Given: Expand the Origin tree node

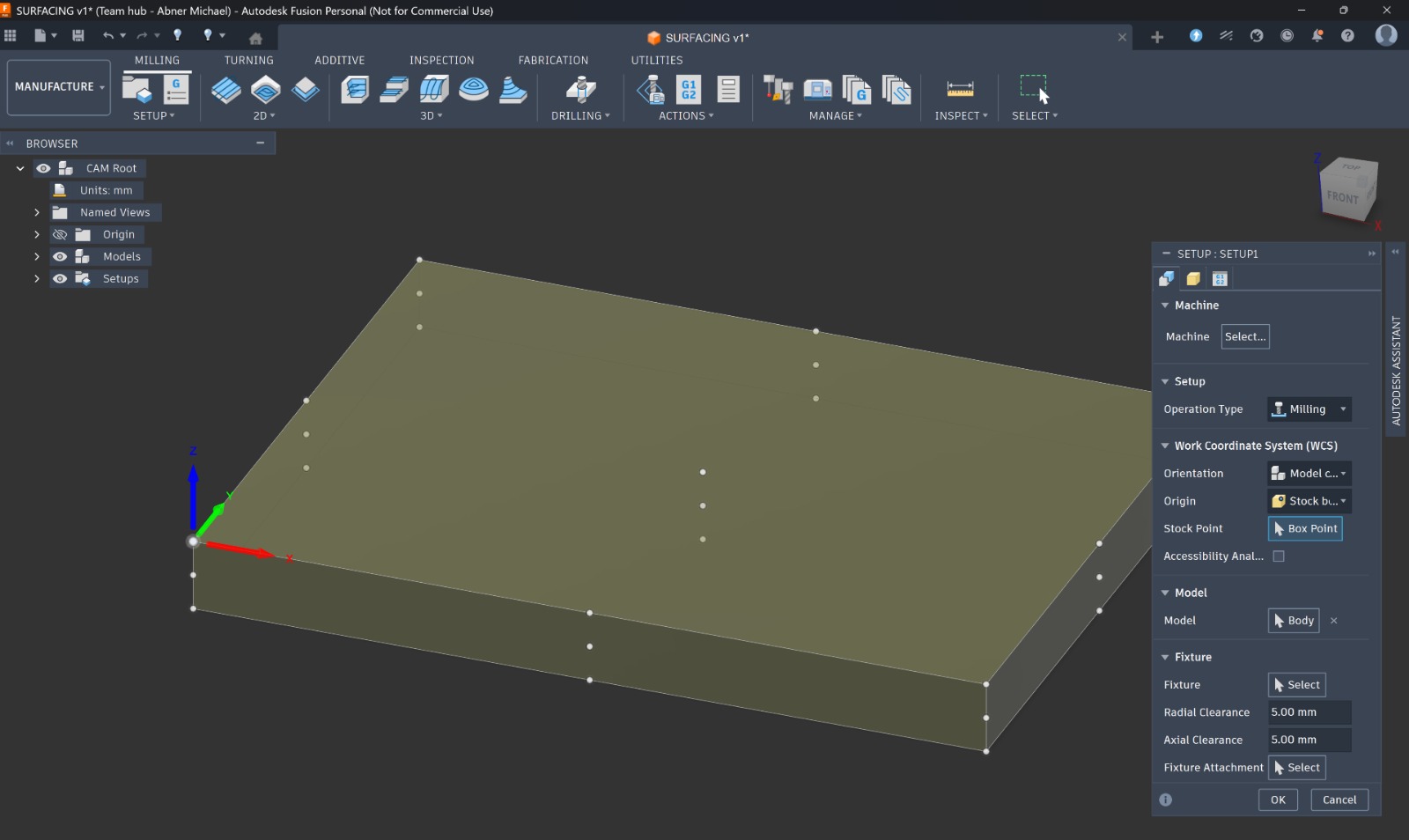Looking at the screenshot, I should (x=37, y=234).
